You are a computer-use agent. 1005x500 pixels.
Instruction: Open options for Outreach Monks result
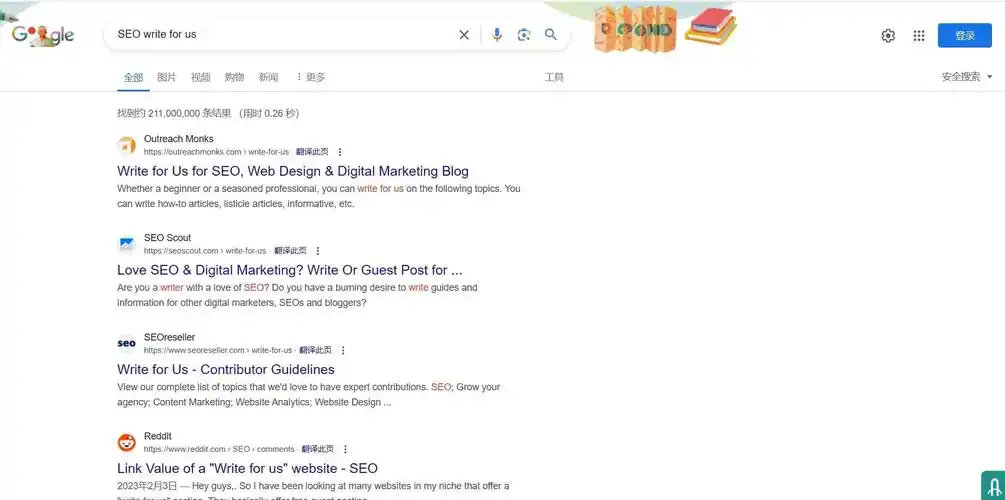340,152
